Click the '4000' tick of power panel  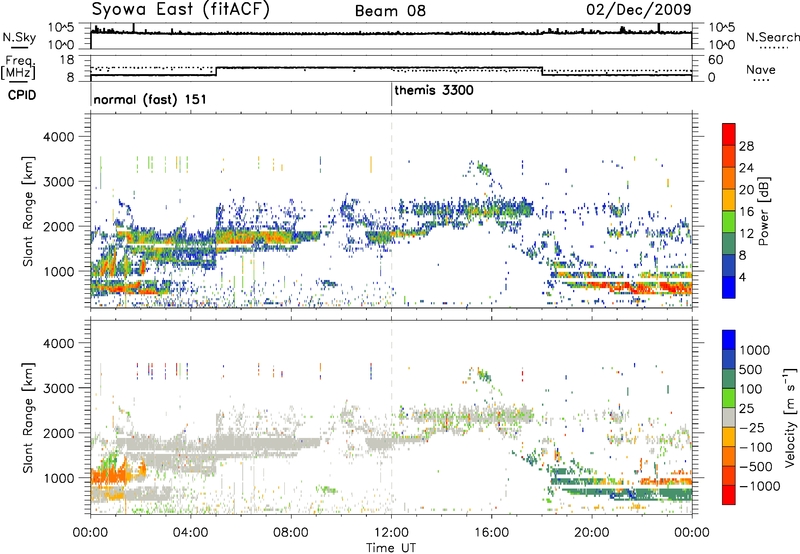pos(58,137)
